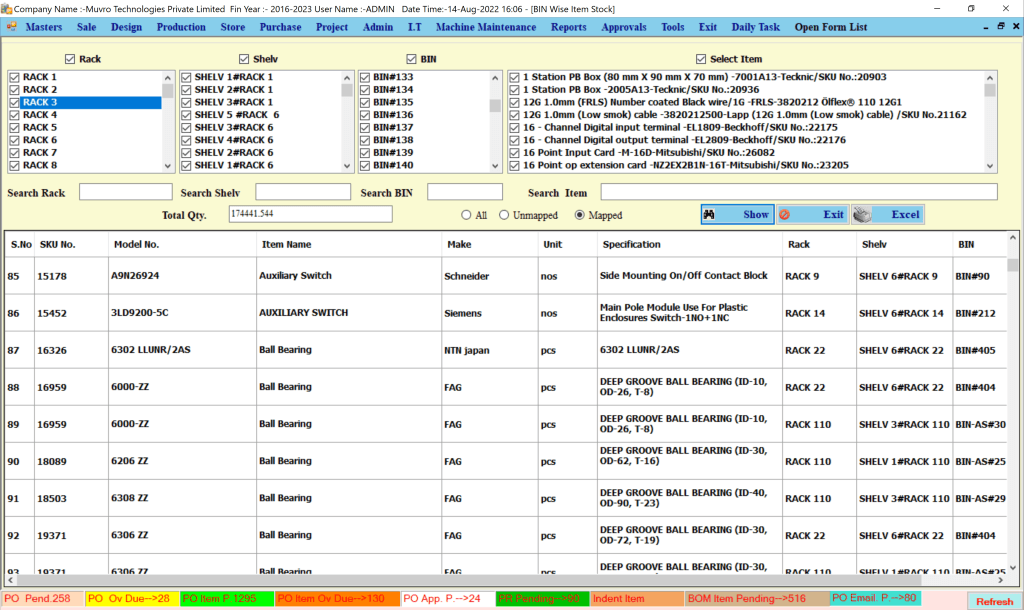Click the binoculars icon on Show button

[709, 214]
